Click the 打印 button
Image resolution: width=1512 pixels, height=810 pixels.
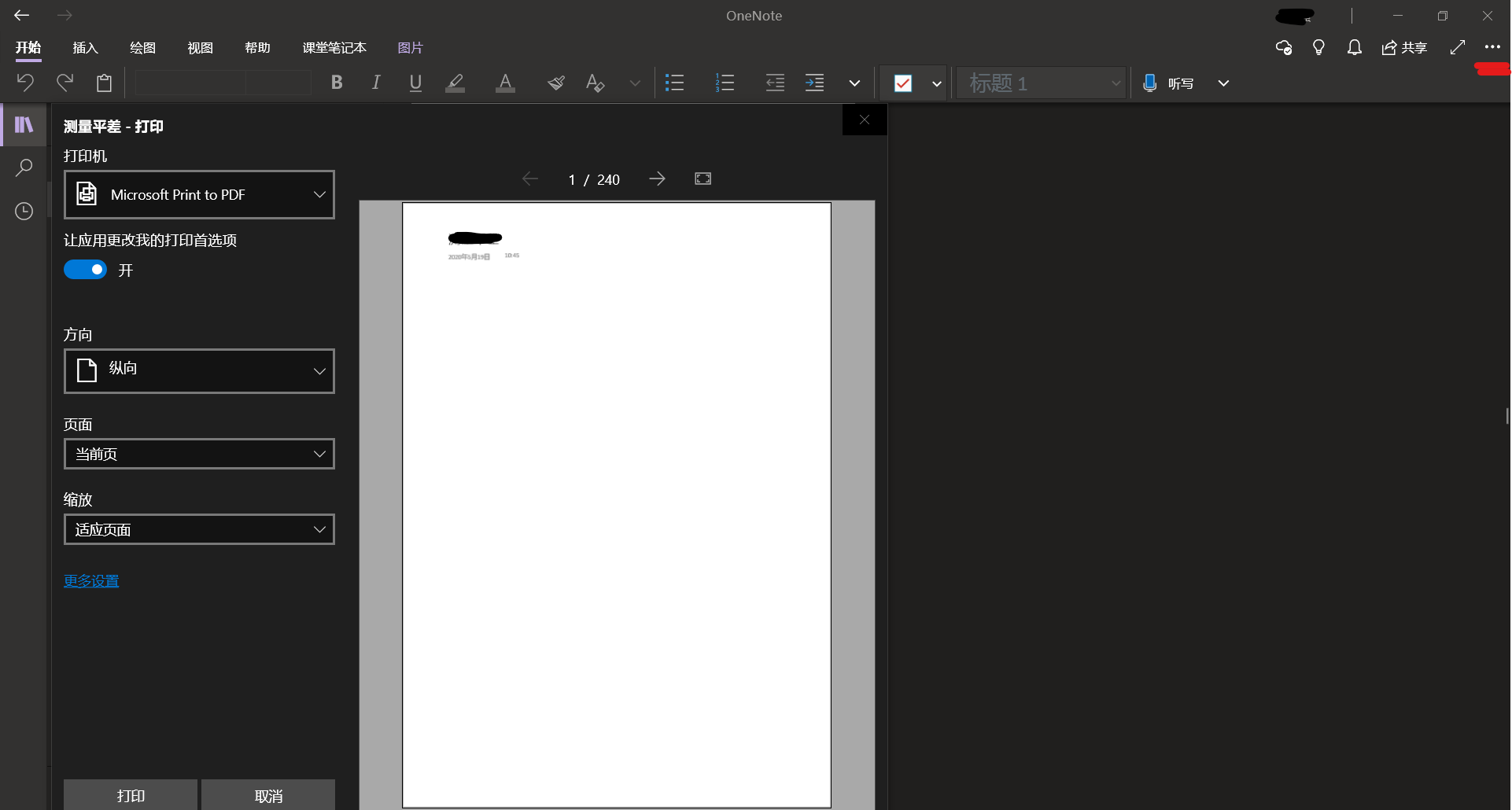click(131, 795)
